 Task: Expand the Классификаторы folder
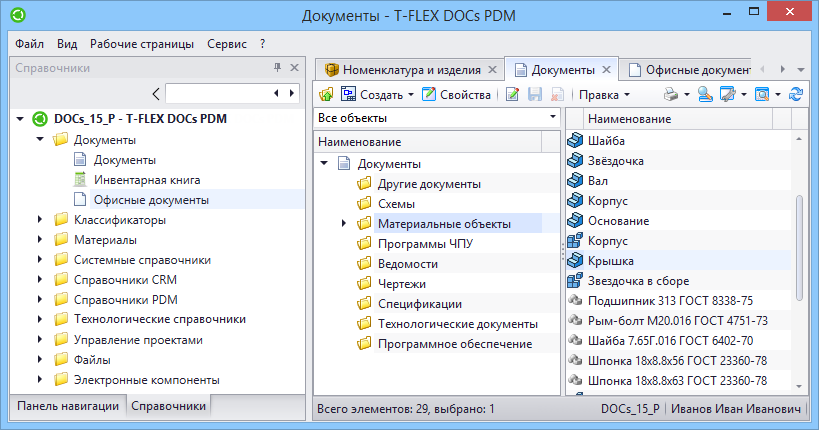pyautogui.click(x=40, y=219)
